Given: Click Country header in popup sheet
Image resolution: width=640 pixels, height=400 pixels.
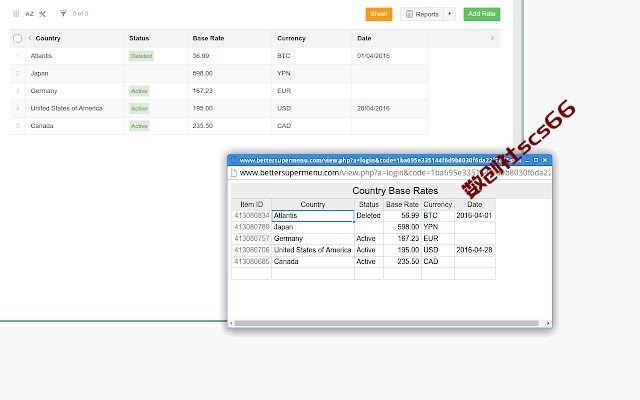Looking at the screenshot, I should coord(313,204).
